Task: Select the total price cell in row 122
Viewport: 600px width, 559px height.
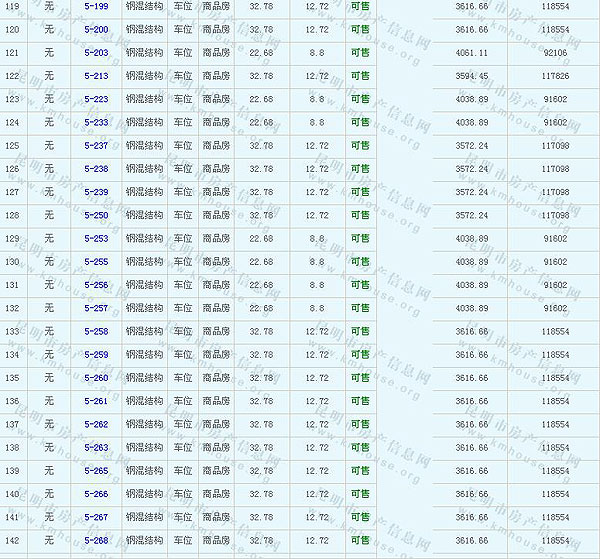Action: [554, 75]
